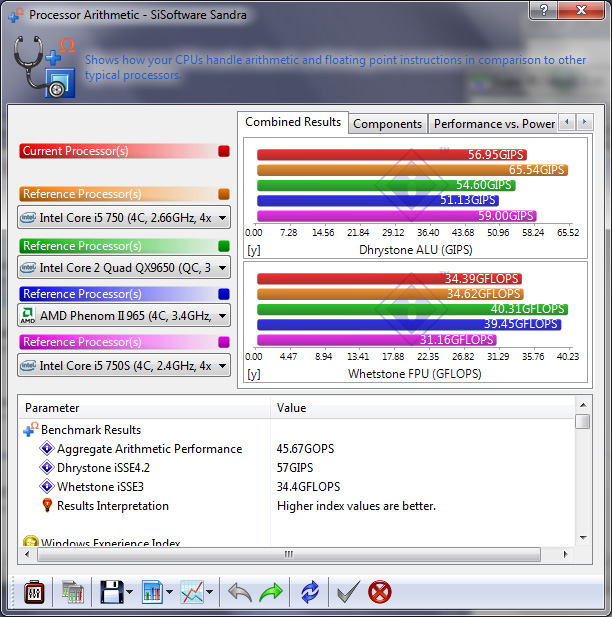Click the 40.31GFLOPS green Whetstone bar

(x=412, y=309)
